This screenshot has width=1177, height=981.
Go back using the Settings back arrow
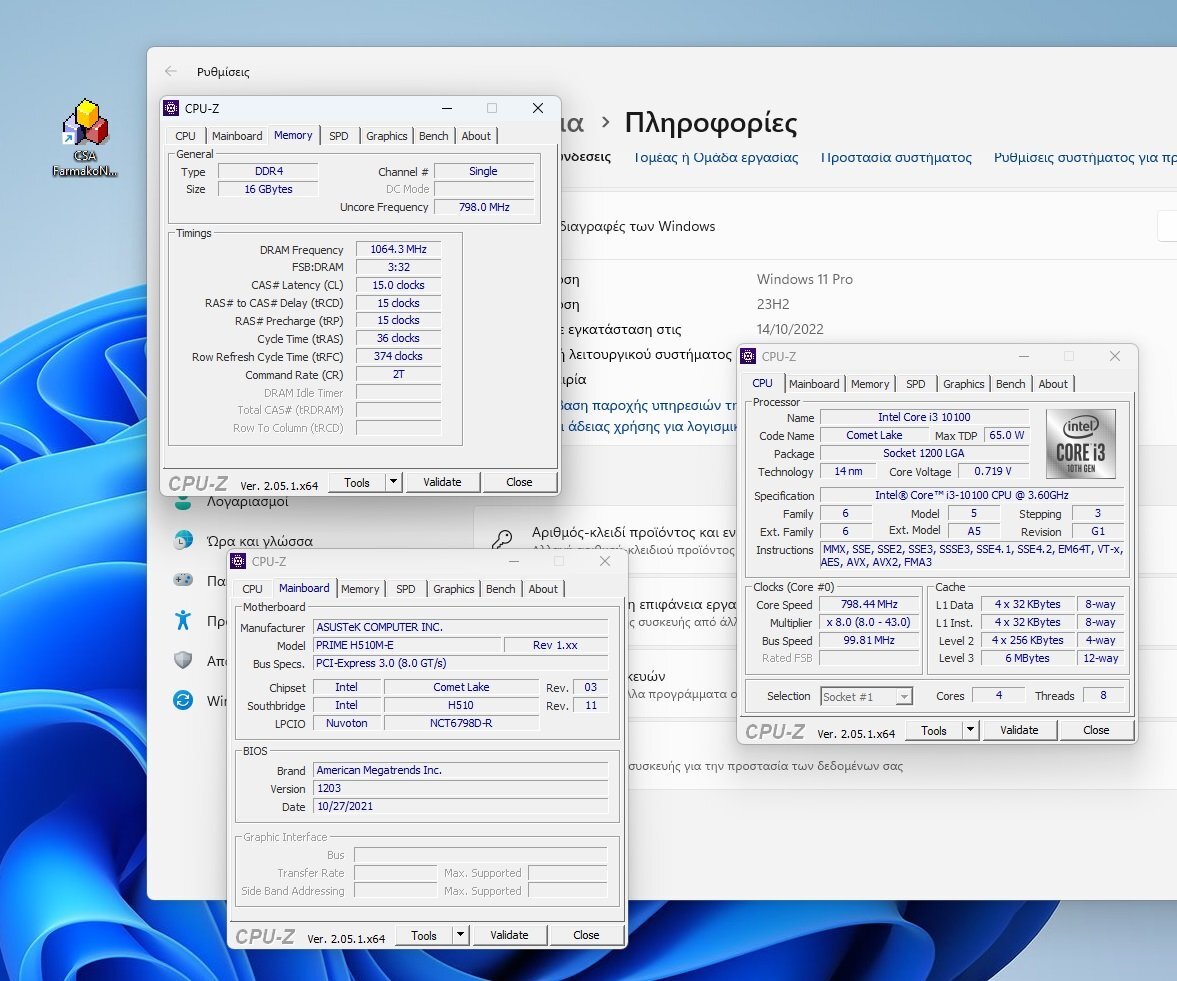[171, 71]
